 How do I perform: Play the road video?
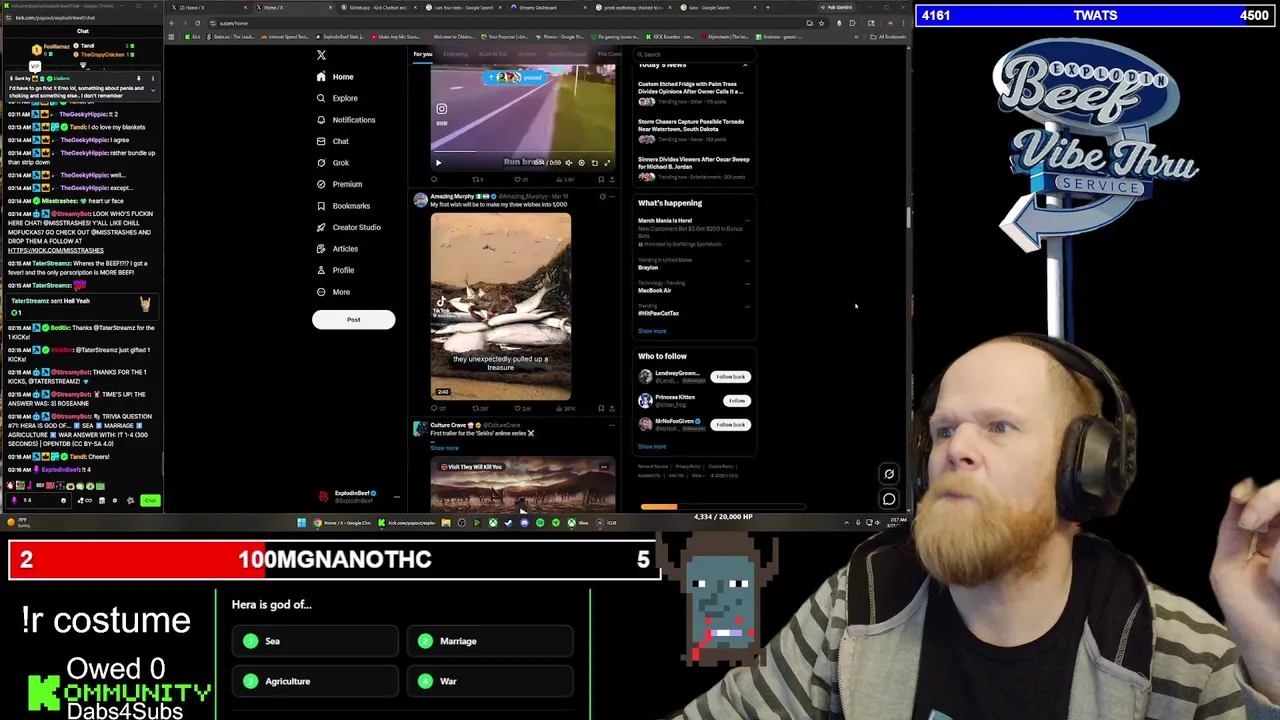437,162
